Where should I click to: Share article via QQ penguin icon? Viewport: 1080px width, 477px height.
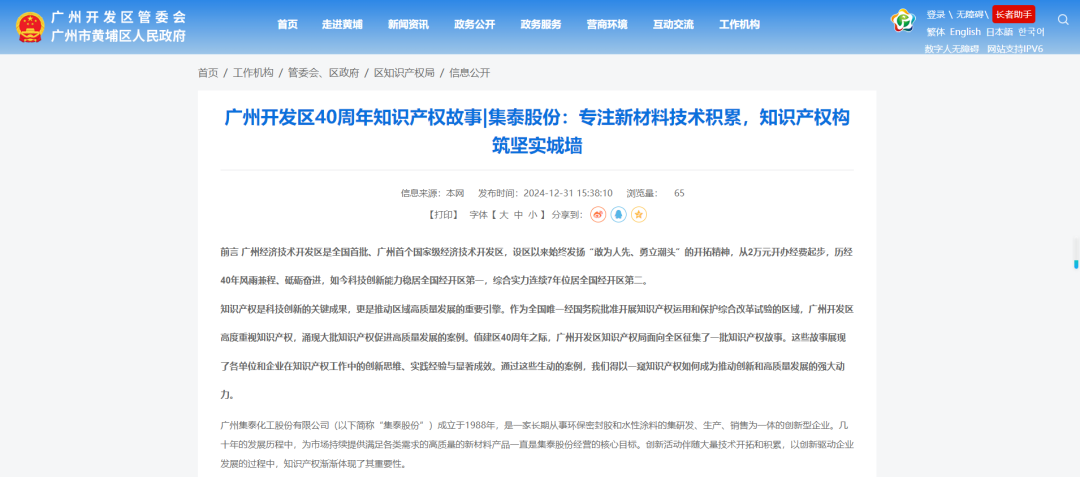(x=619, y=215)
